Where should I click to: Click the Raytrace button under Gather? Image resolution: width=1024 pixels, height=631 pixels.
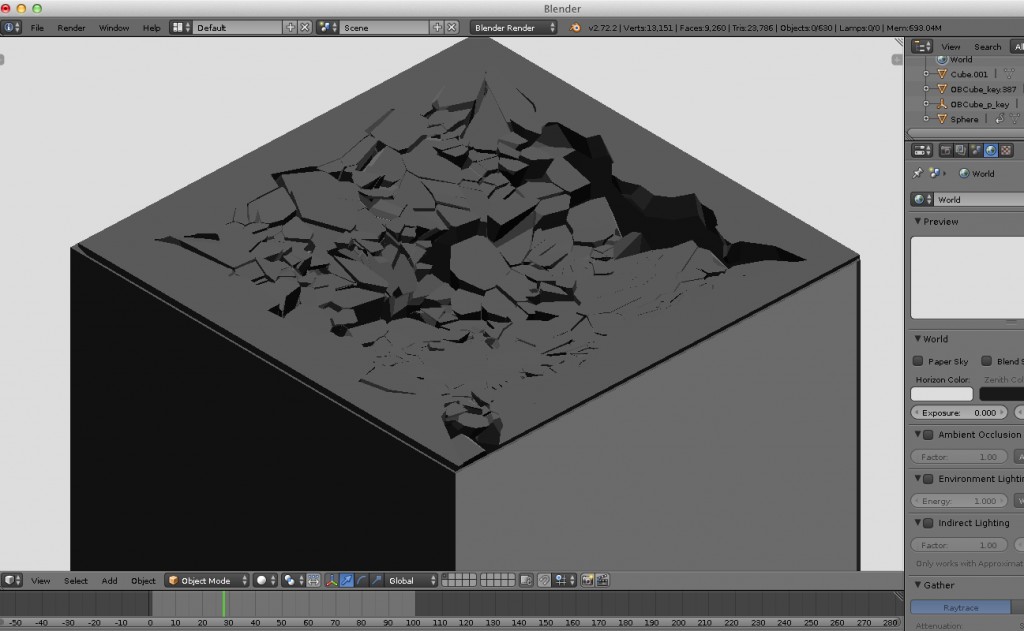pyautogui.click(x=960, y=606)
